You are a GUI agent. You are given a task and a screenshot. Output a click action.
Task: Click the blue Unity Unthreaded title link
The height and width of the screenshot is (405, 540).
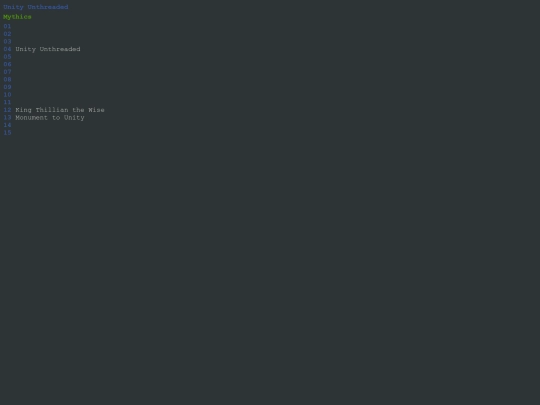(36, 7)
